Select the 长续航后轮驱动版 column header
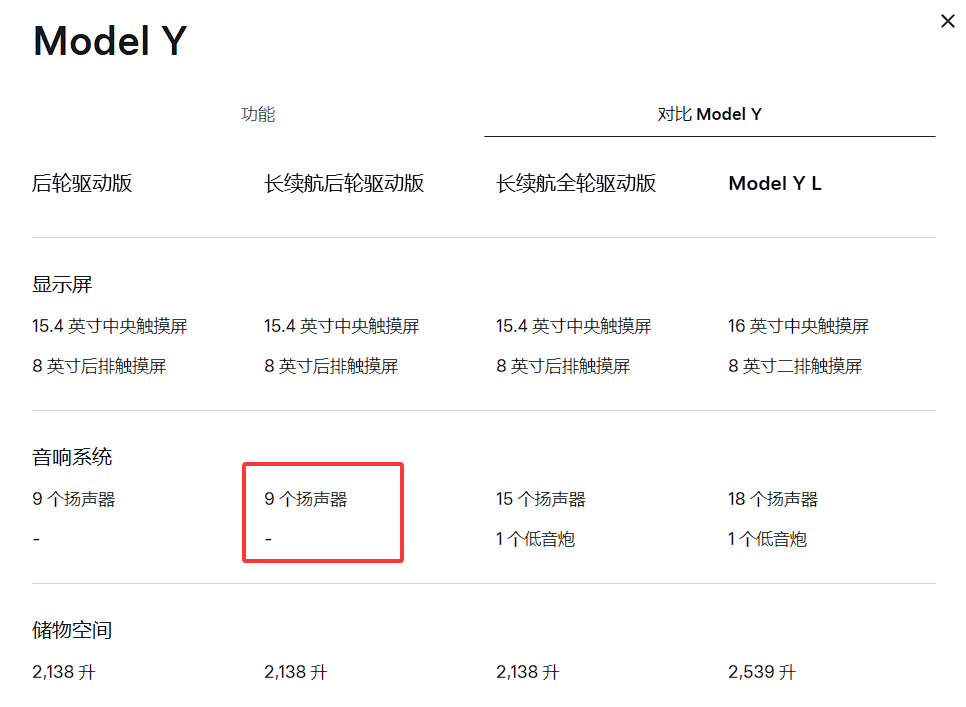Viewport: 966px width, 707px height. (344, 183)
